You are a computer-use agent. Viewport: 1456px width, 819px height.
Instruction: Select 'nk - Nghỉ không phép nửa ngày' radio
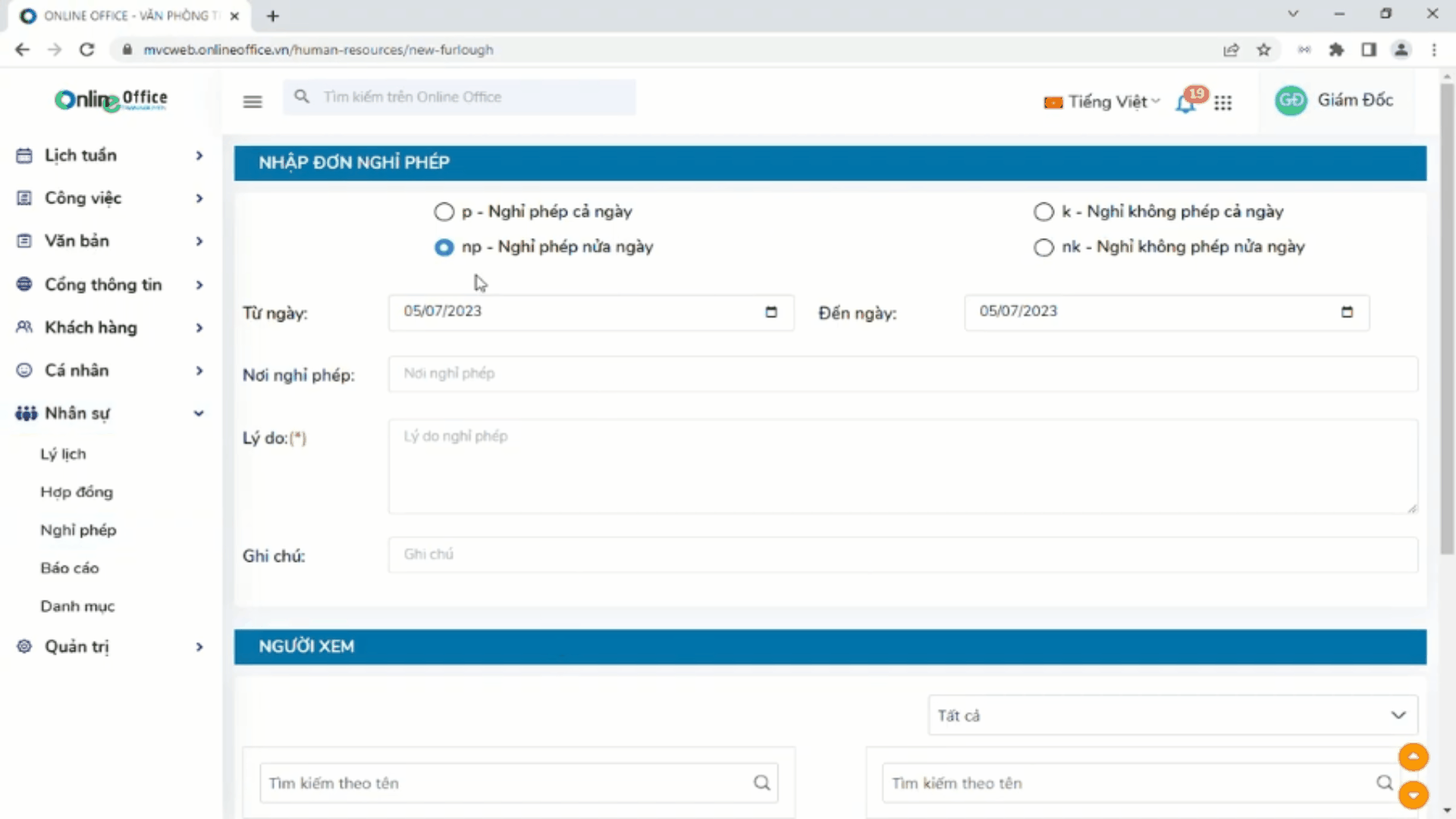point(1043,247)
